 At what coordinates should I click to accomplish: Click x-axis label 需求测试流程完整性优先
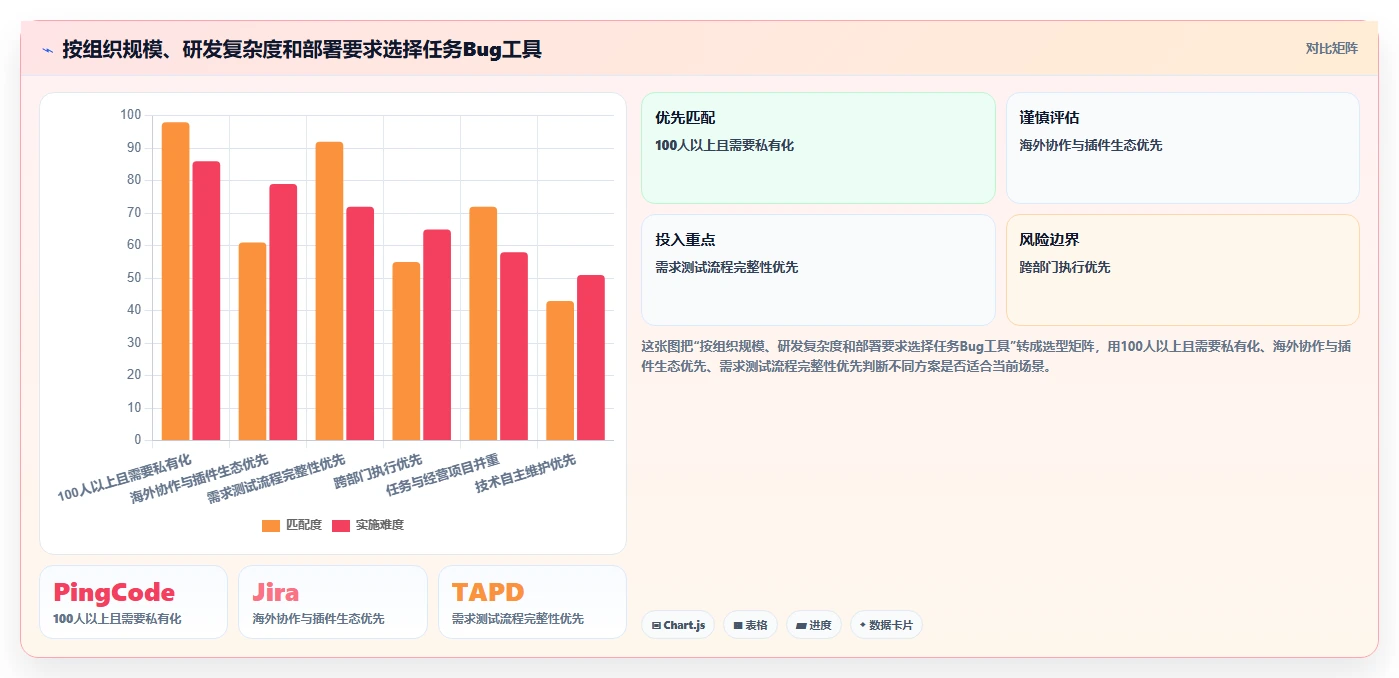click(276, 478)
